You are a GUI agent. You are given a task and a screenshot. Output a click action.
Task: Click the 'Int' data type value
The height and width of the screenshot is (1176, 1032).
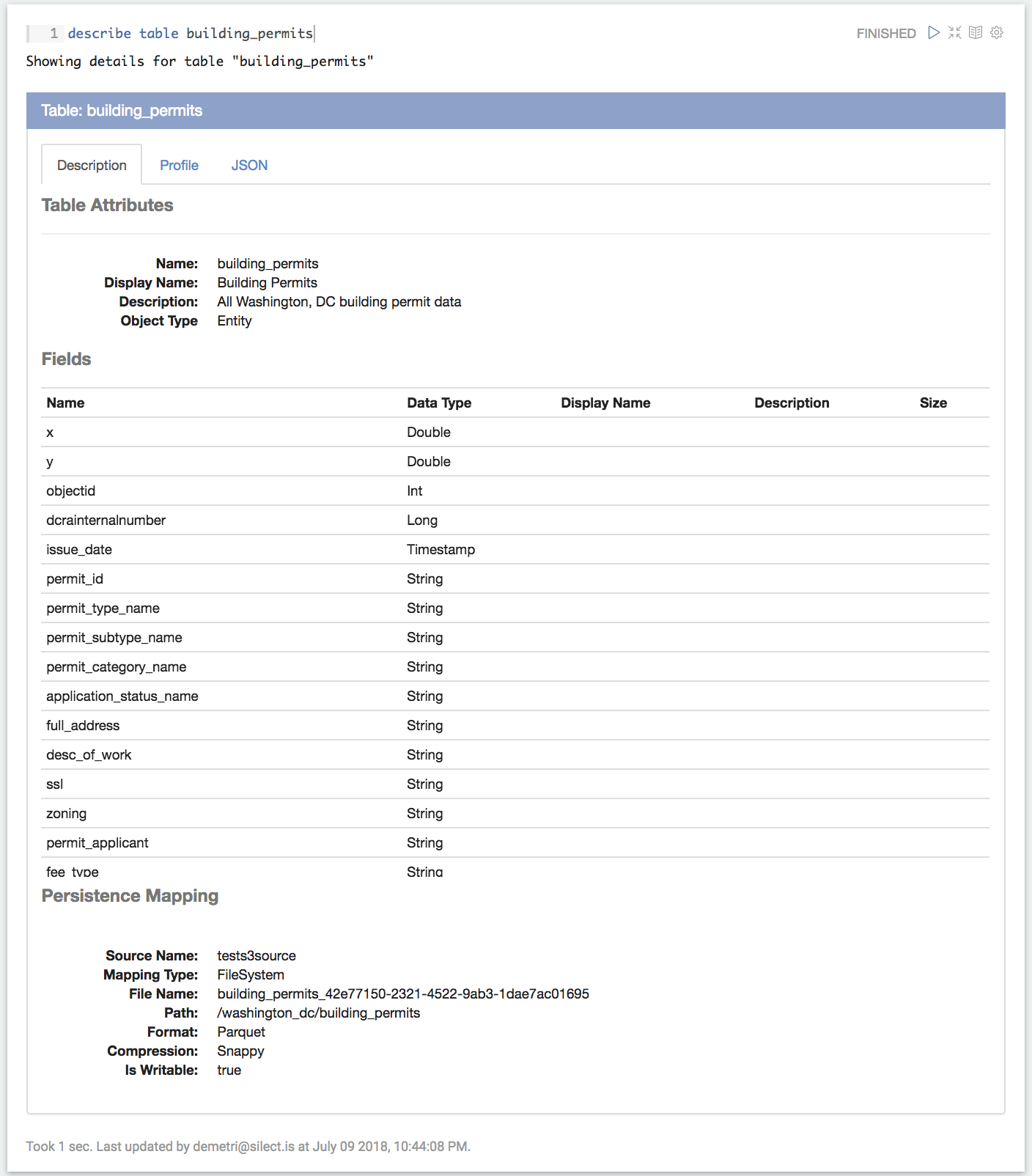415,490
